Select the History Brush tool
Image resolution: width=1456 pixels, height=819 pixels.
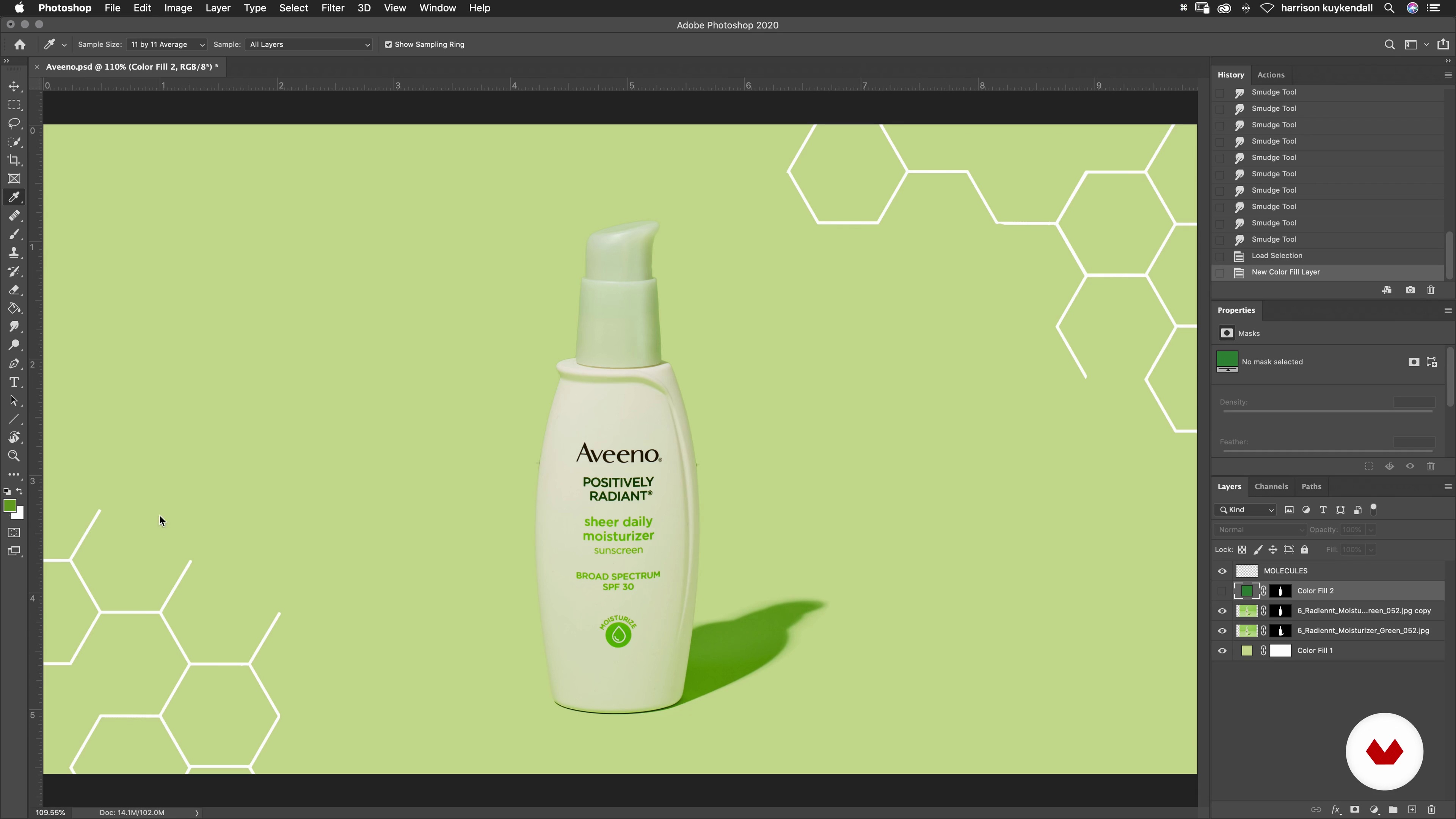(x=14, y=271)
